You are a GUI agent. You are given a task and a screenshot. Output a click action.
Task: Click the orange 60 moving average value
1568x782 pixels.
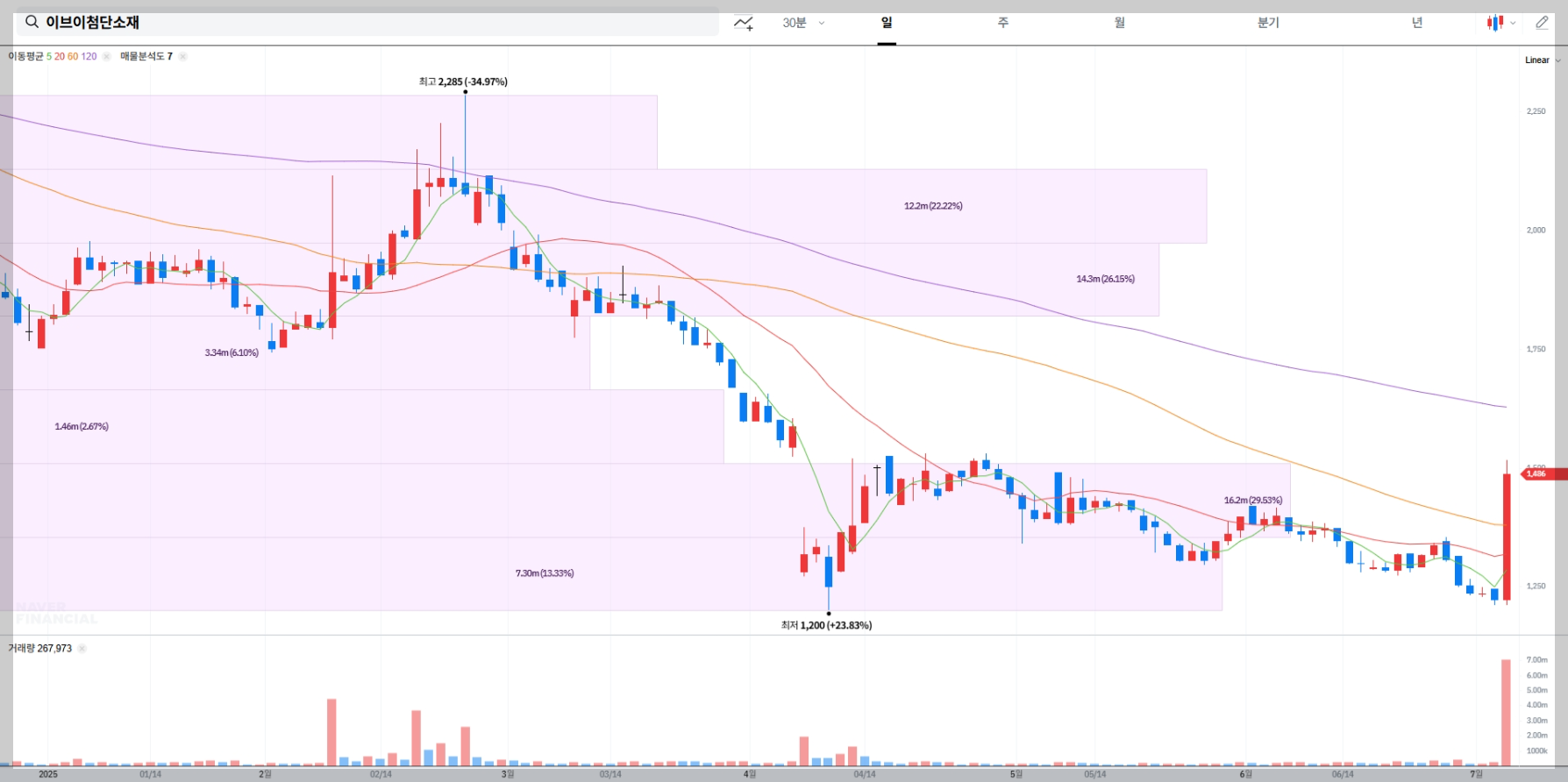pos(73,56)
